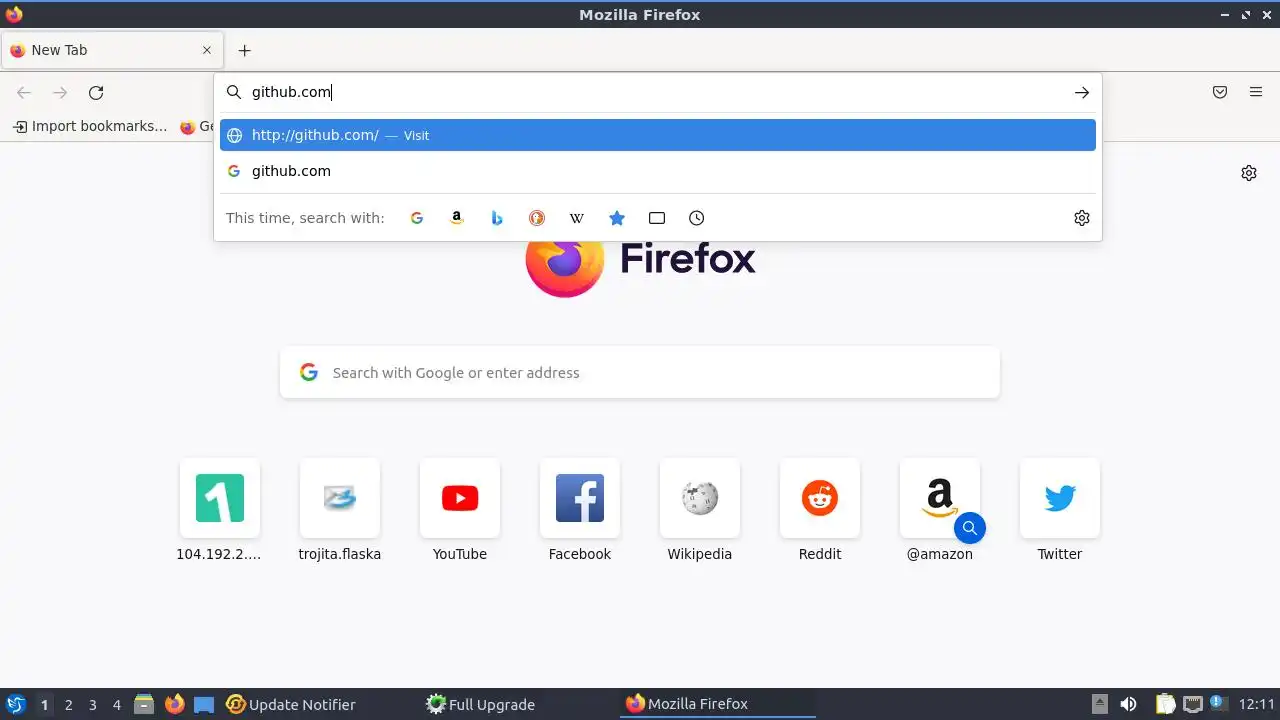Click the Go arrow in the address bar
1280x720 pixels.
pos(1081,92)
